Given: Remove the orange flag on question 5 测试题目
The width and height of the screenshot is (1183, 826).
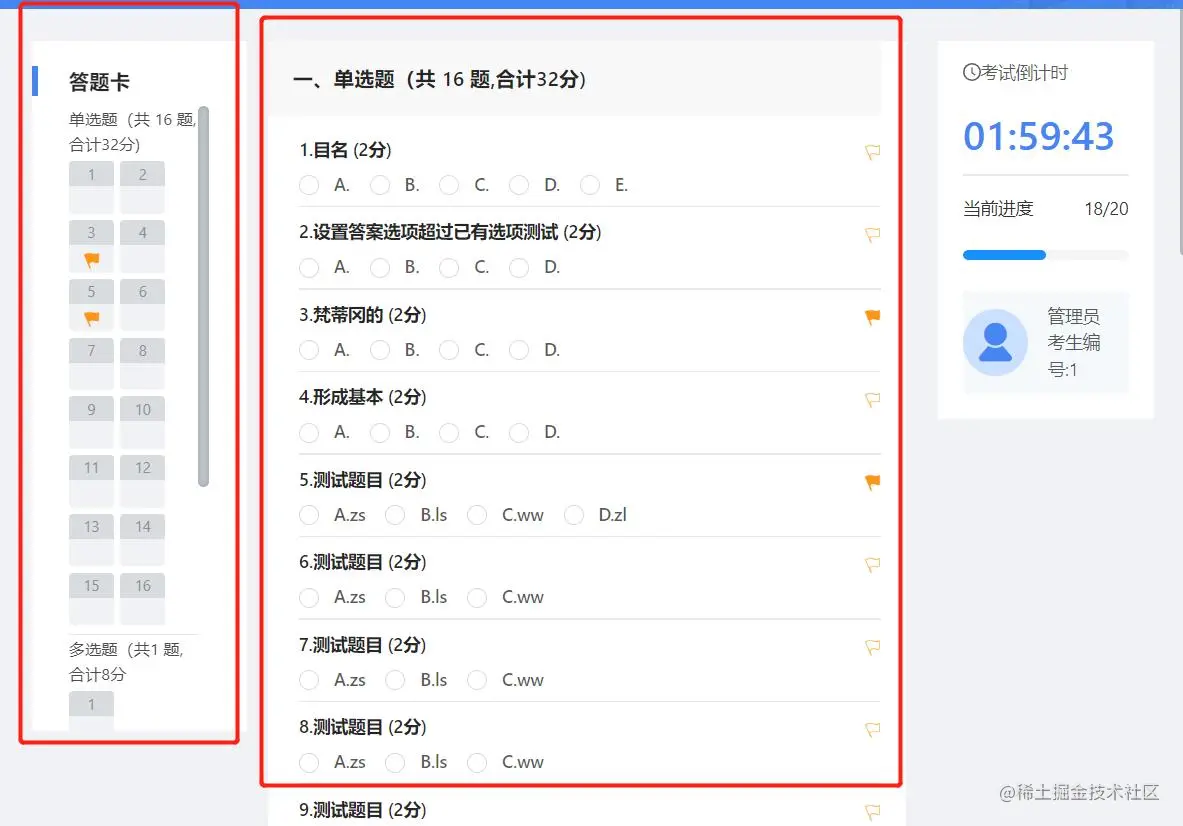Looking at the screenshot, I should click(872, 481).
